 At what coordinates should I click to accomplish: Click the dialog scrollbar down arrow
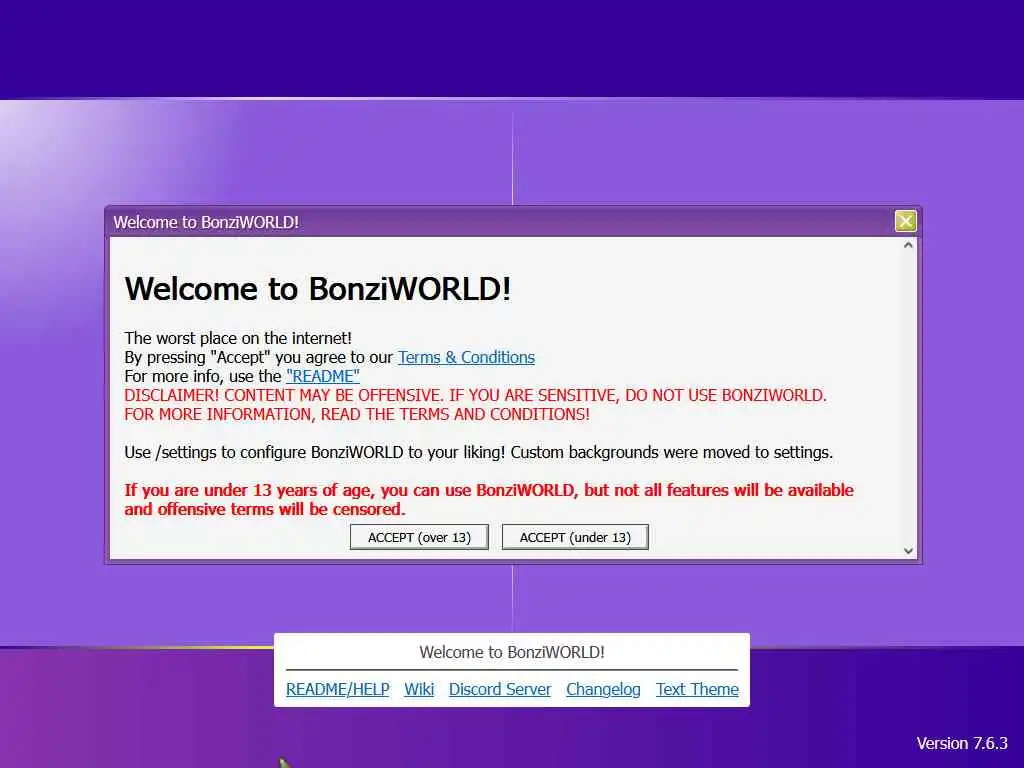[x=908, y=551]
